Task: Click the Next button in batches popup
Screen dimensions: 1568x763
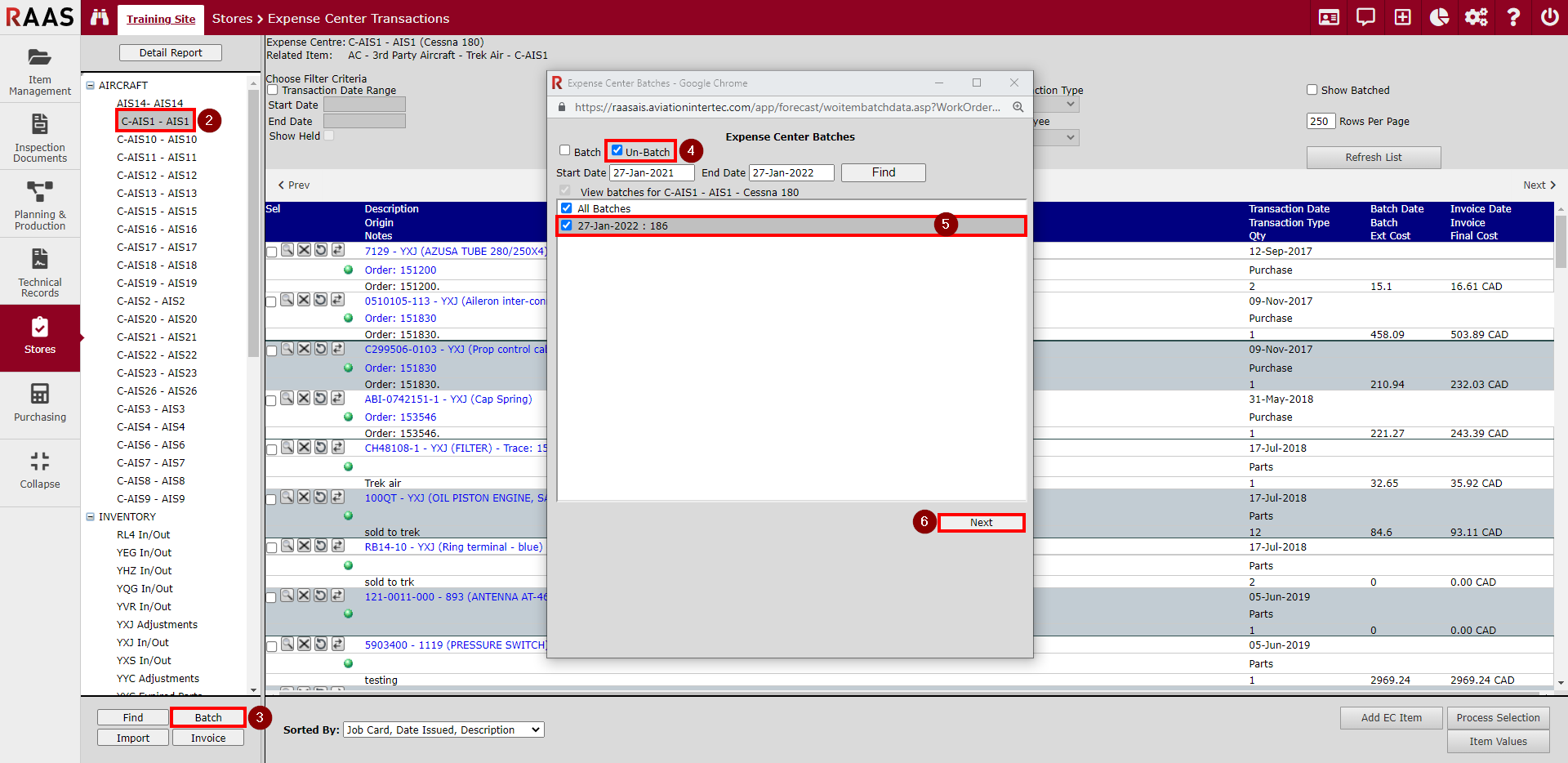Action: (981, 523)
